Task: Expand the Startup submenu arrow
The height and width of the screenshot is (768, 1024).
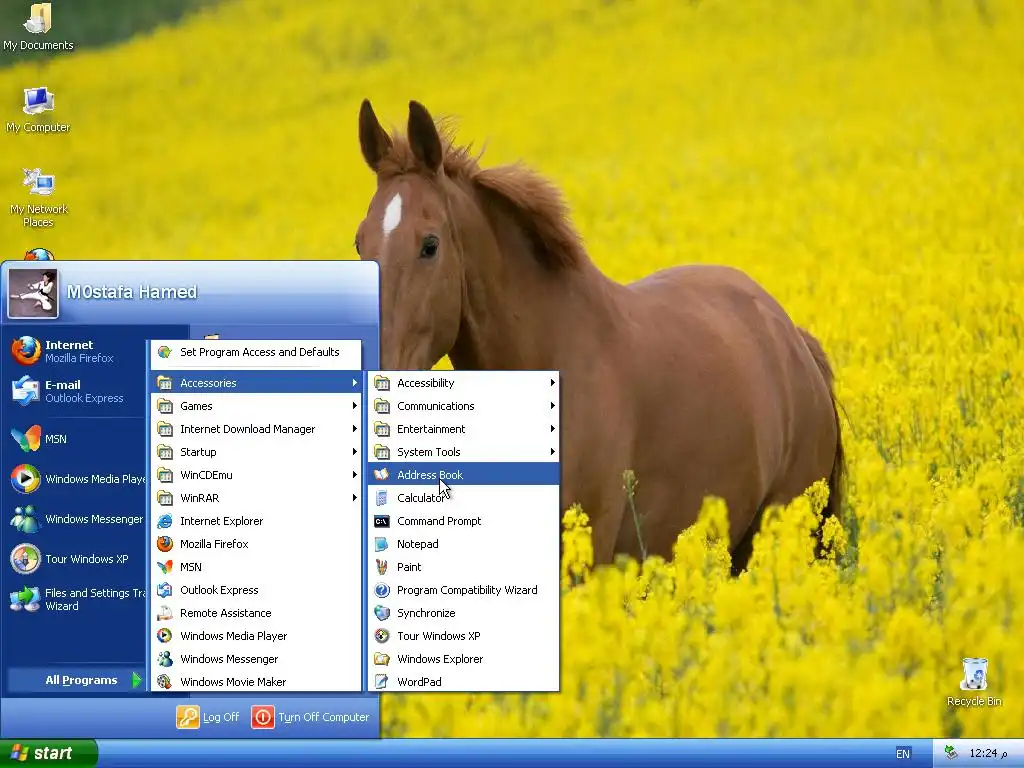Action: click(355, 452)
